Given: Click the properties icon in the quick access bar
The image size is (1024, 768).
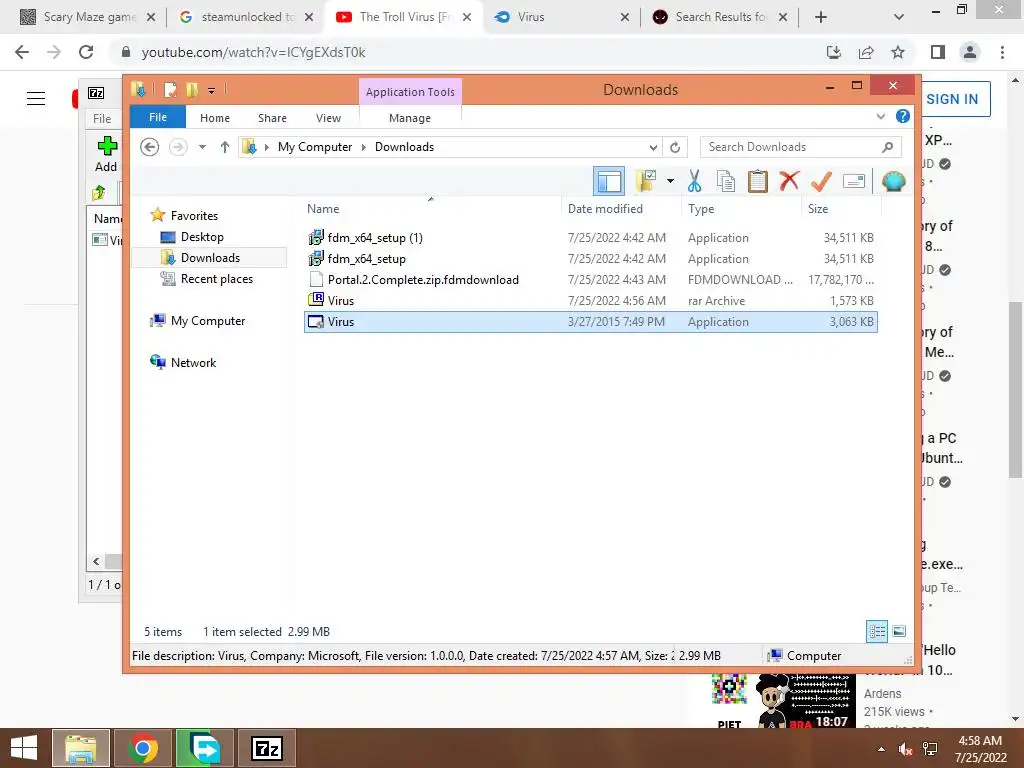Looking at the screenshot, I should click(170, 89).
